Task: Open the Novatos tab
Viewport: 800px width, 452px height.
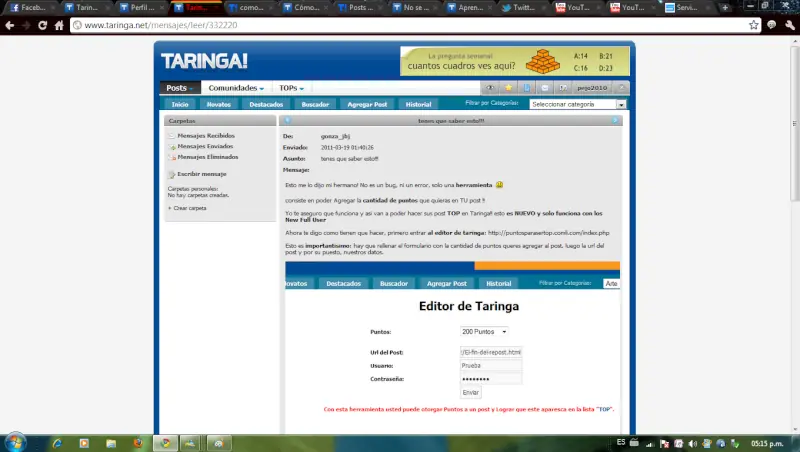Action: pos(218,104)
